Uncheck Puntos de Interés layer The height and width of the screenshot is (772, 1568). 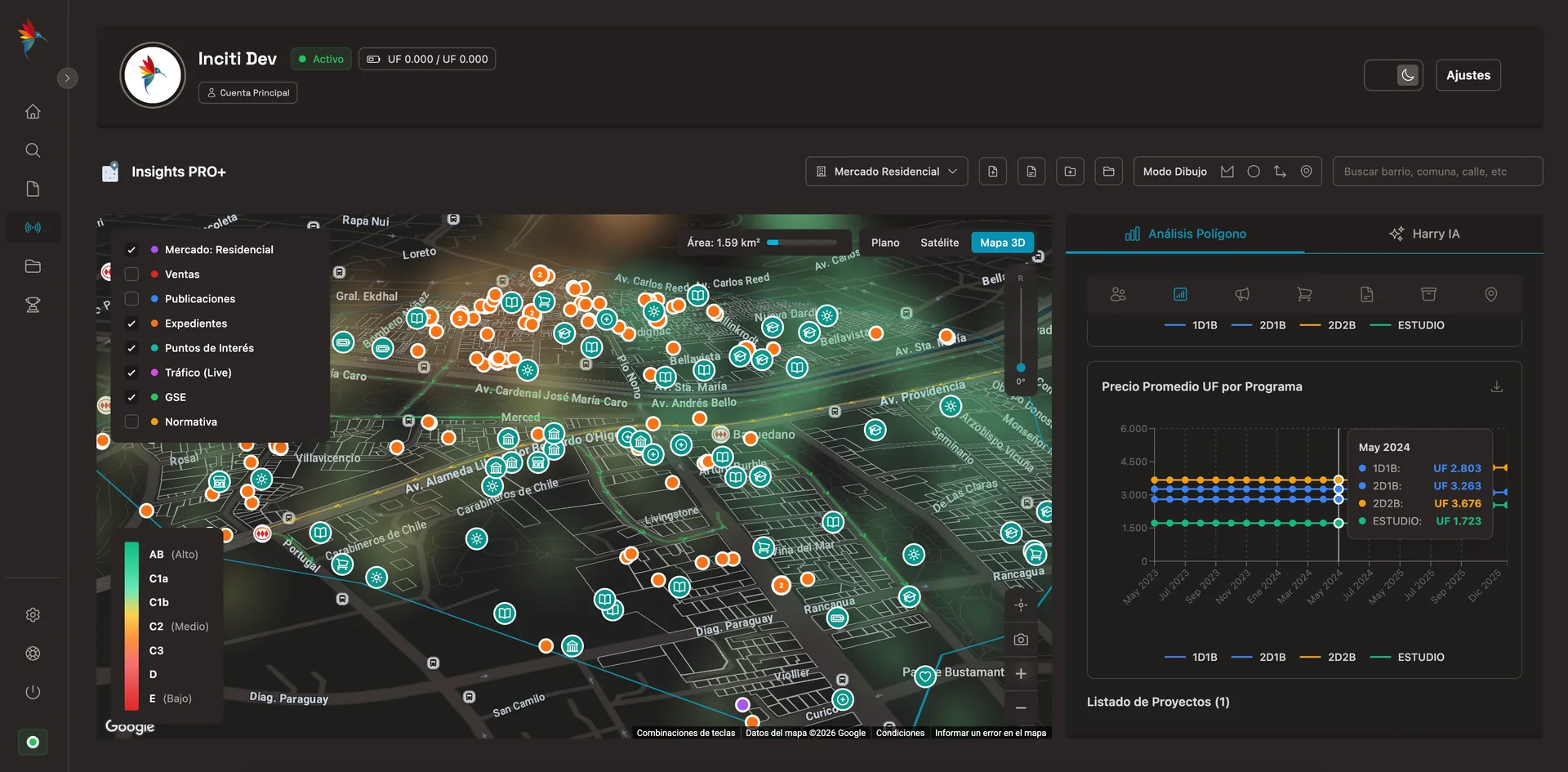pyautogui.click(x=131, y=348)
